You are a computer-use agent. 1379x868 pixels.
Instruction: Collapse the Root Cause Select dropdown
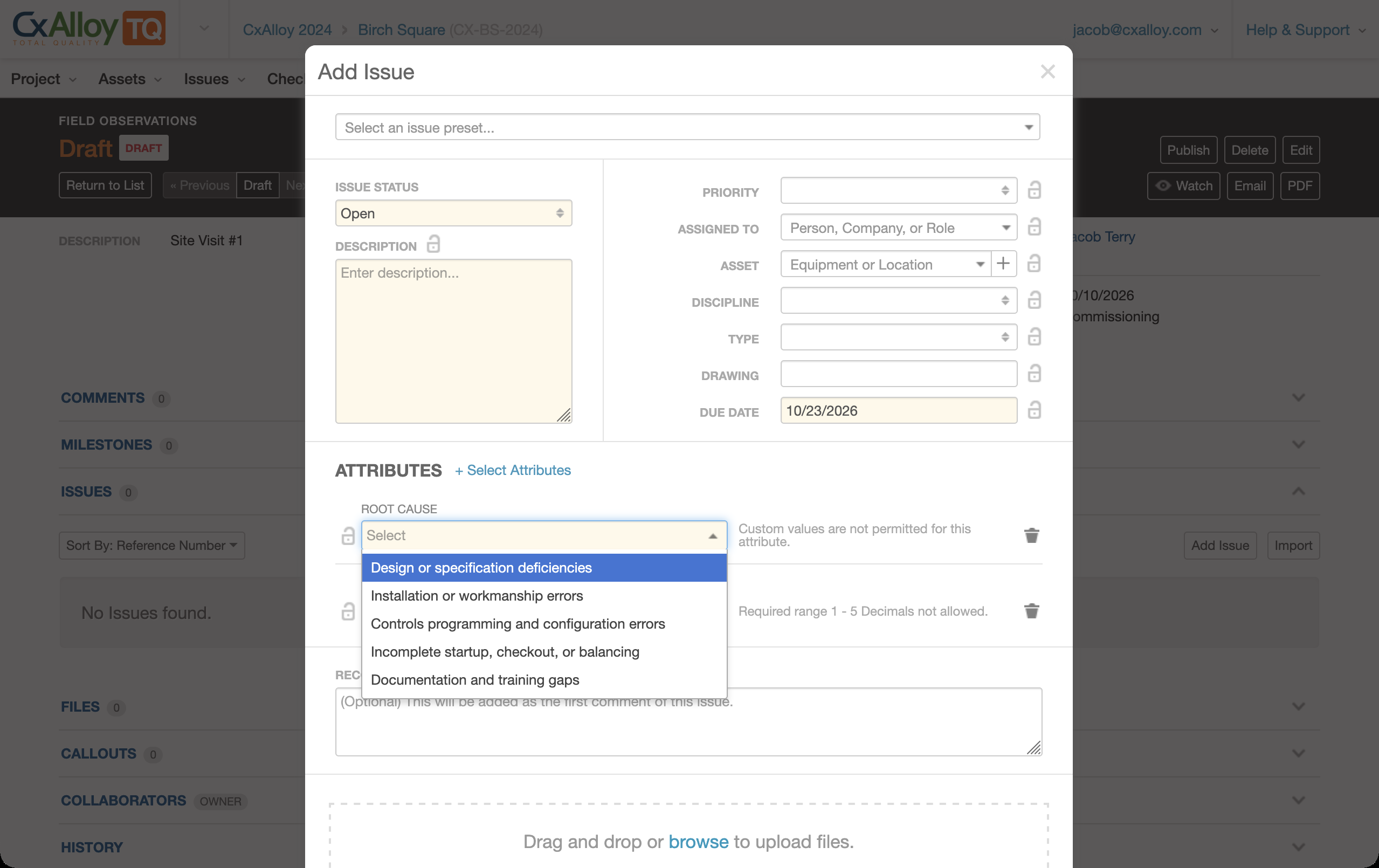pyautogui.click(x=544, y=535)
